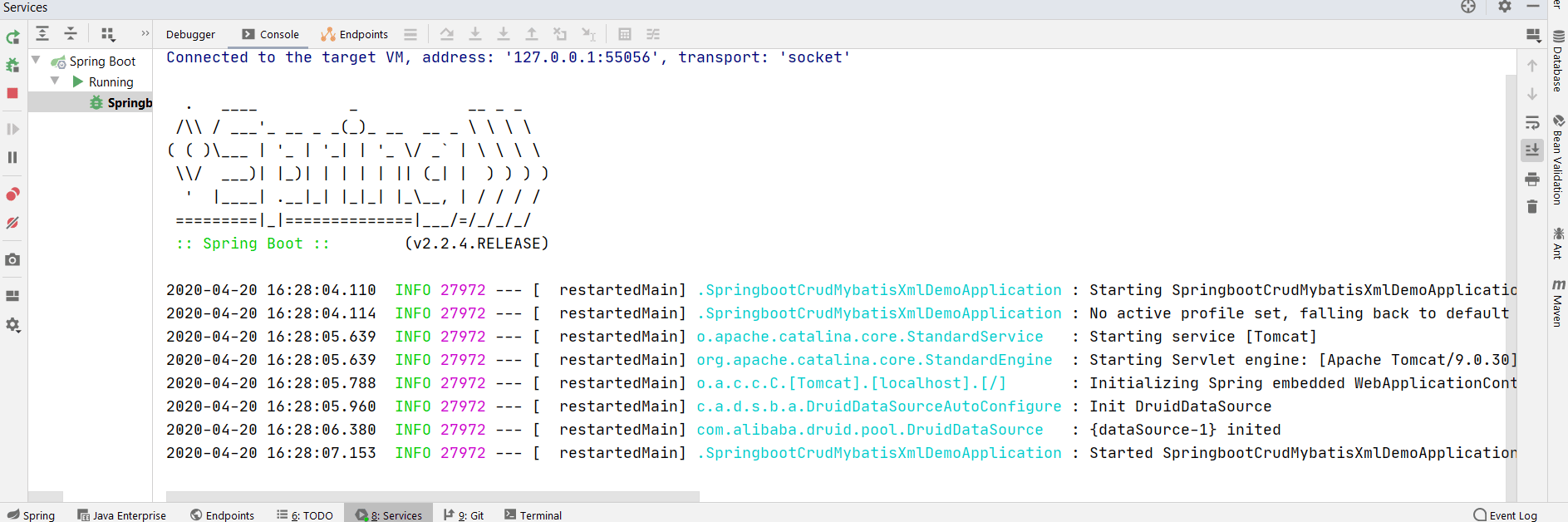Open the Maven side panel
1568x522 pixels.
click(x=1558, y=303)
